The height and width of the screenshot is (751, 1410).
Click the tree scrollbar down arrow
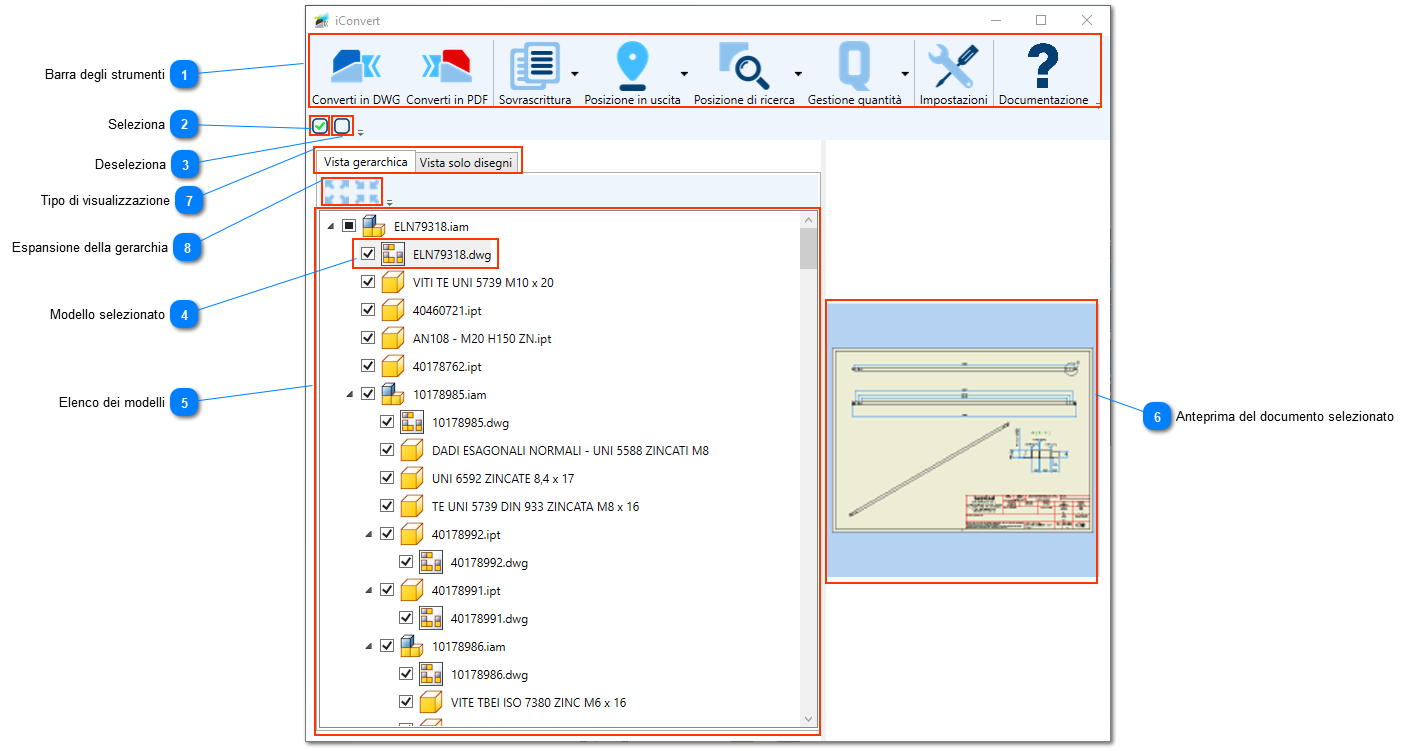(x=808, y=719)
